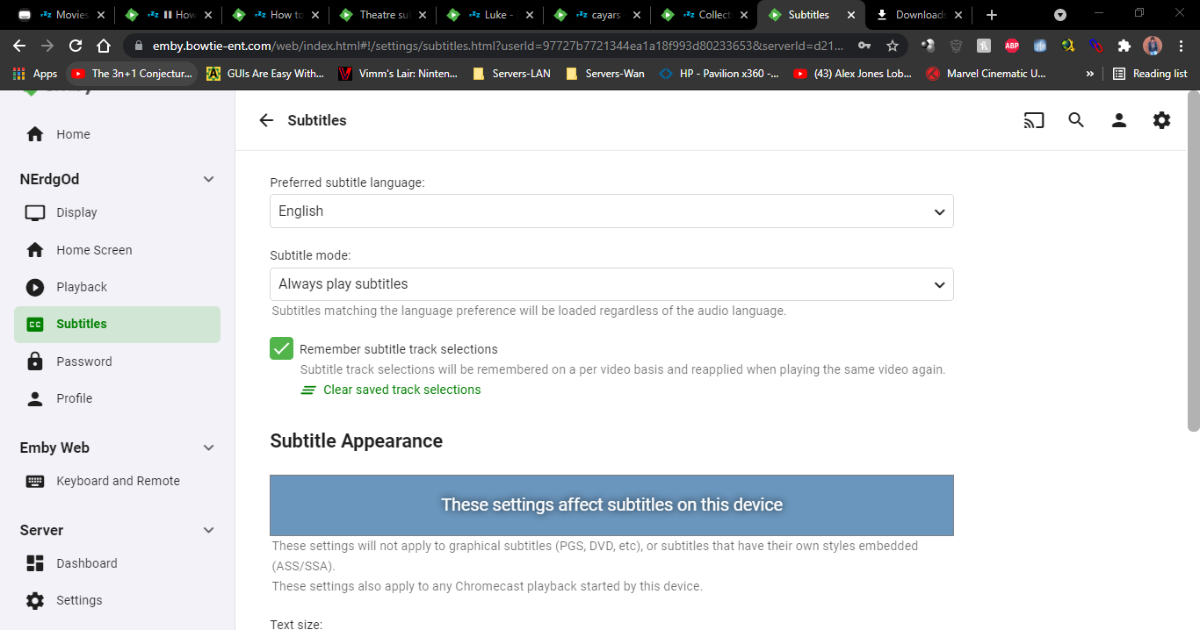The image size is (1200, 630).
Task: Open the Preferred subtitle language dropdown
Action: pyautogui.click(x=611, y=211)
